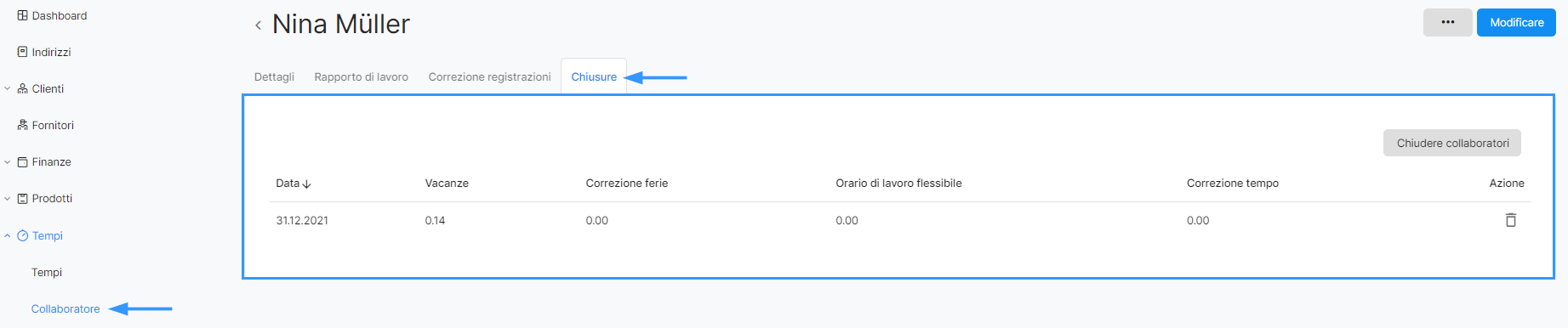Expand the Clienti menu chevron

(x=8, y=88)
